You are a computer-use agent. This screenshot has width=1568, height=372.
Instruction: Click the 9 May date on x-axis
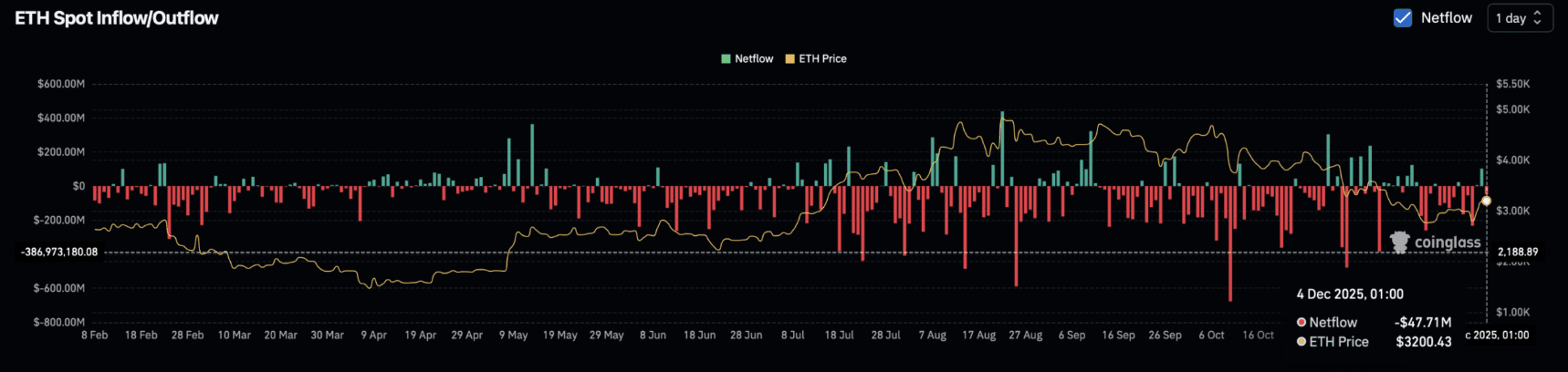pyautogui.click(x=514, y=336)
